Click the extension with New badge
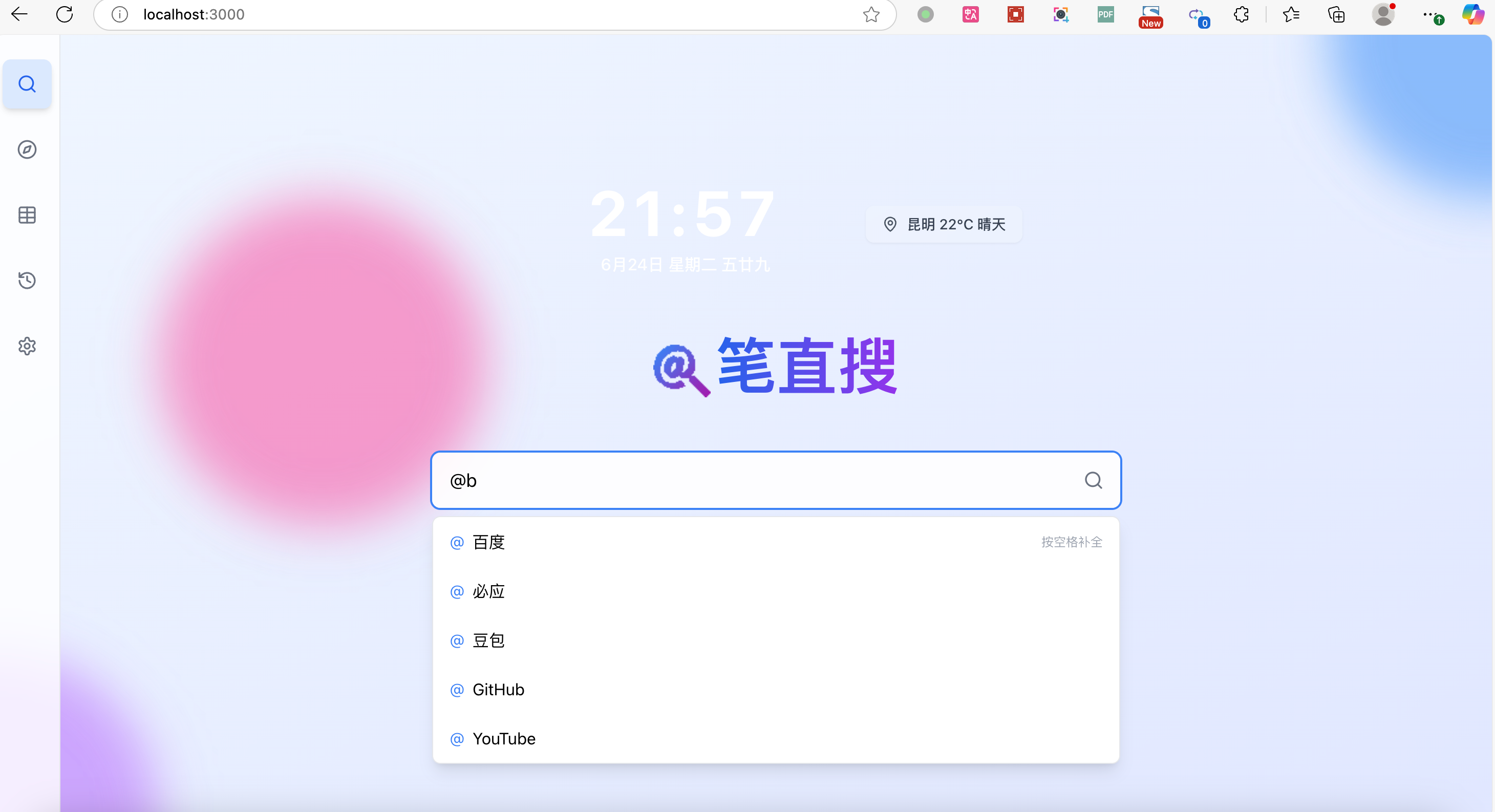 point(1151,16)
